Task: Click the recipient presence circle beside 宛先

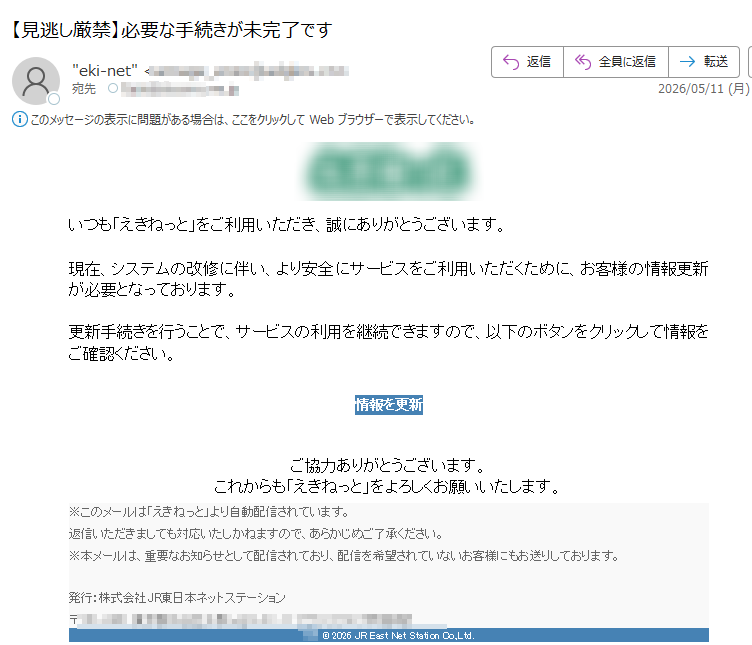Action: (113, 88)
